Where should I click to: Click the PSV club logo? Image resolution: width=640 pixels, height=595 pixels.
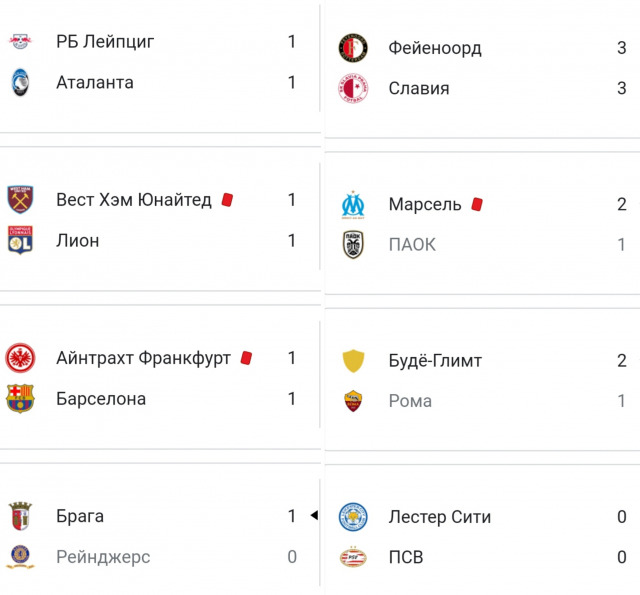[354, 557]
